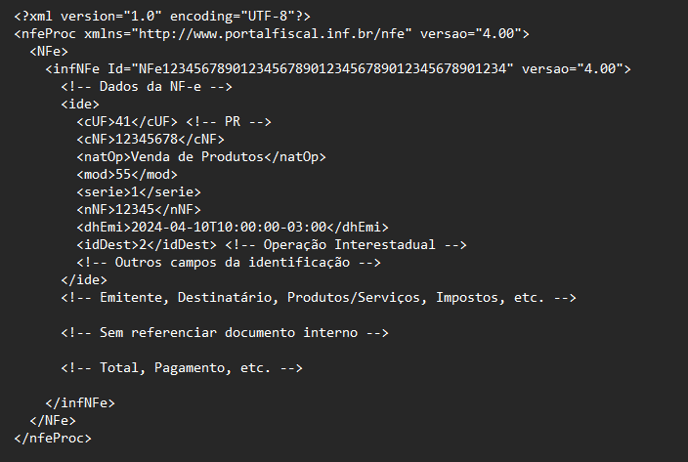Click the xml version declaration line
This screenshot has width=688, height=462.
point(162,16)
